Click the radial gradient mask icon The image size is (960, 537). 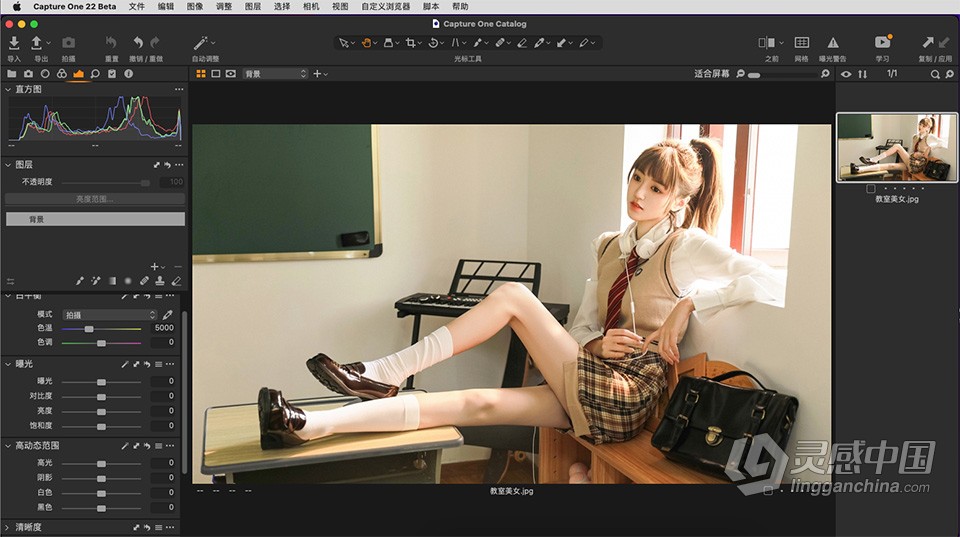(128, 281)
